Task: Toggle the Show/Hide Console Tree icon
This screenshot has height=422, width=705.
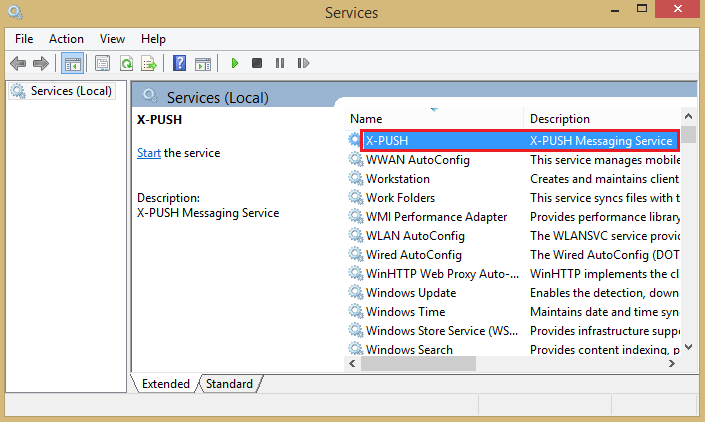Action: pos(72,63)
